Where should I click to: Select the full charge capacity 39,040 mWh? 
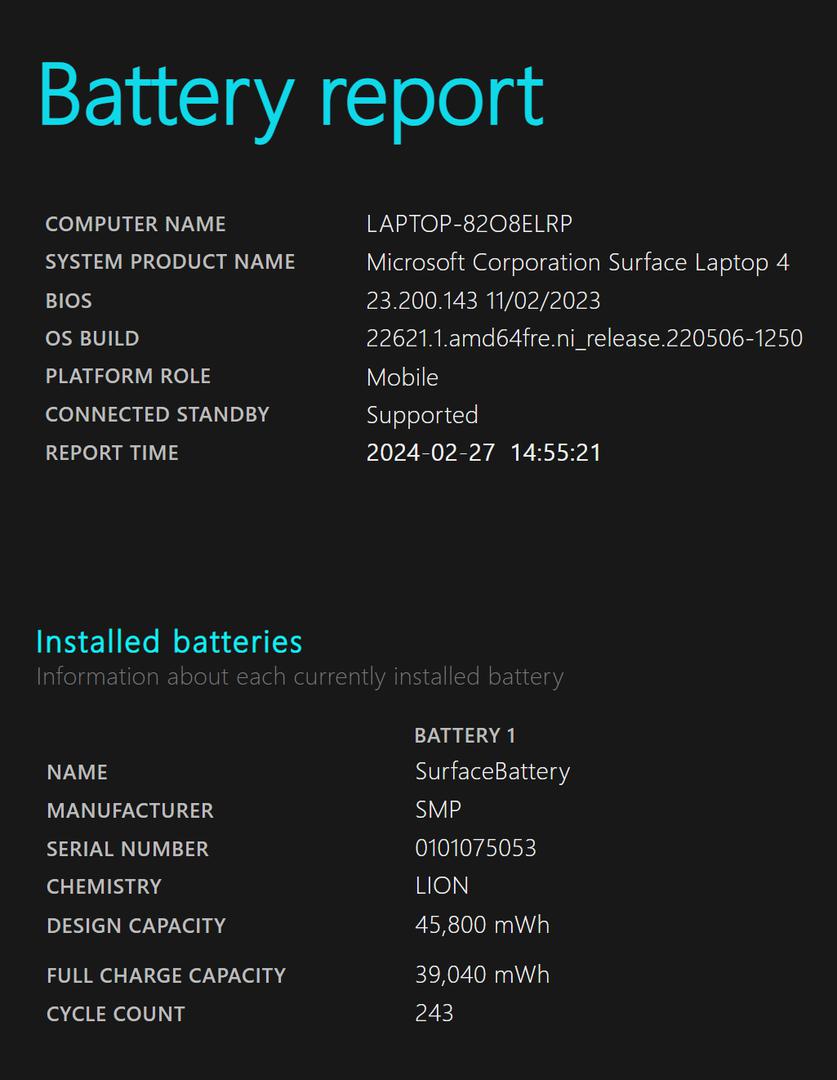click(482, 975)
